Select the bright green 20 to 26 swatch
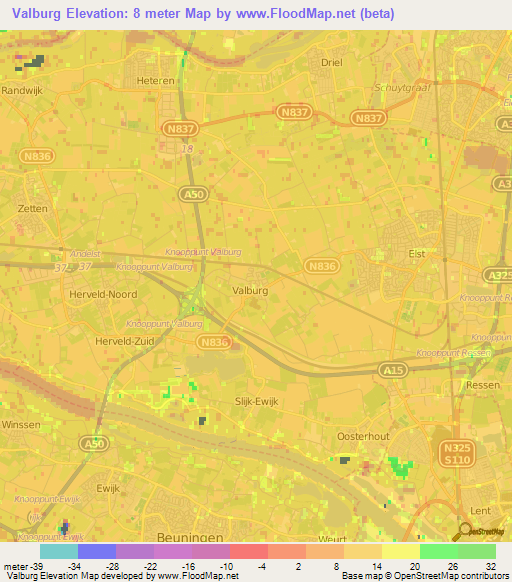This screenshot has height=582, width=512. point(439,551)
